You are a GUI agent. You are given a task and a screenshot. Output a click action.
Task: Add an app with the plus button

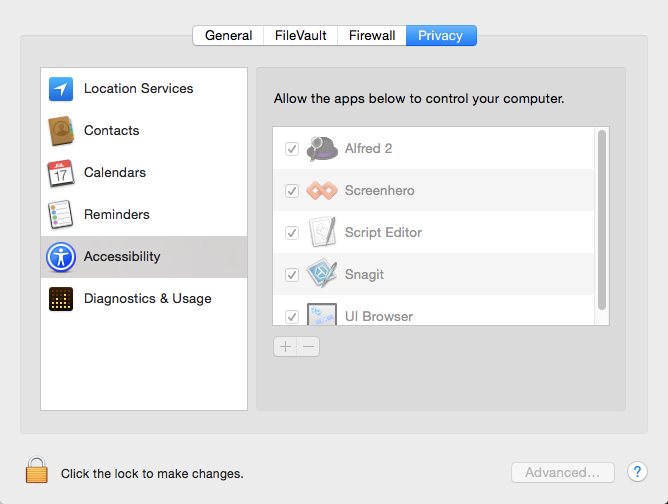point(285,347)
